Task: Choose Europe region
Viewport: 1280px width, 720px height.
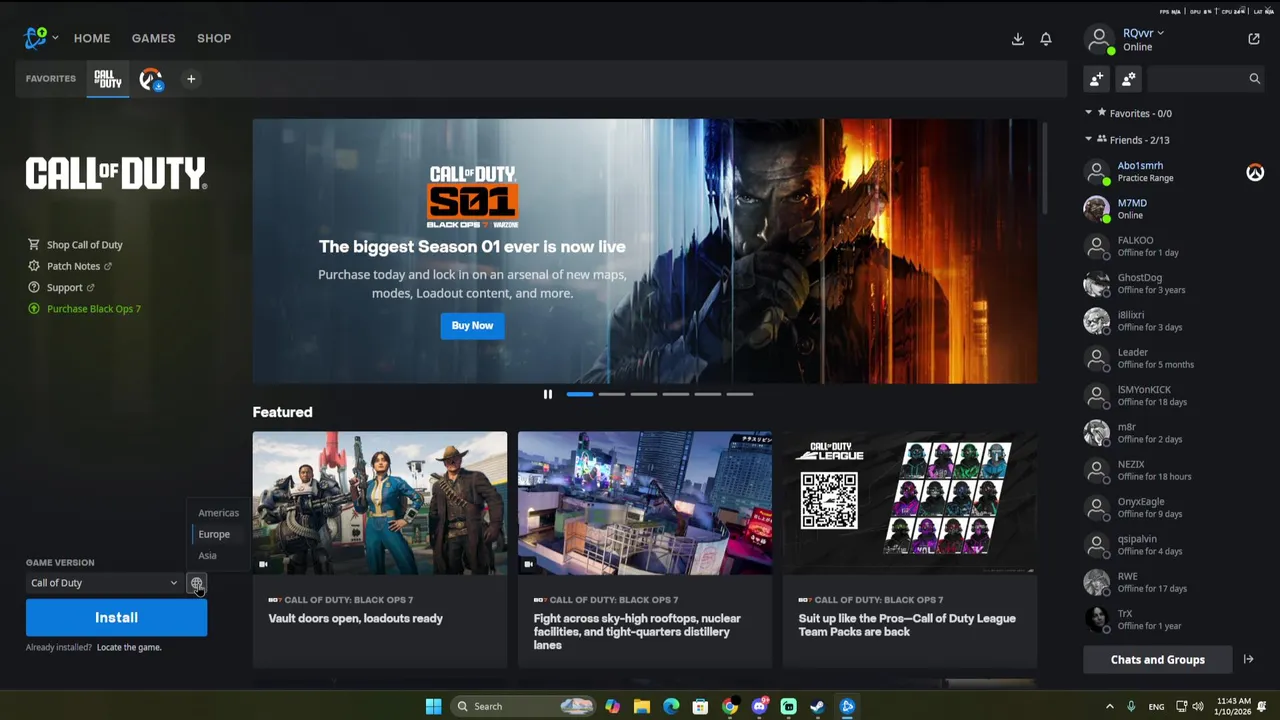Action: (214, 534)
